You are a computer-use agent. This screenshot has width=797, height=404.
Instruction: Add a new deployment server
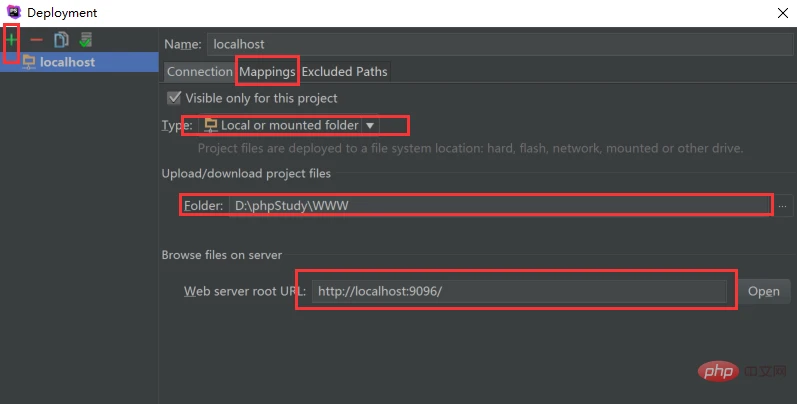coord(11,40)
